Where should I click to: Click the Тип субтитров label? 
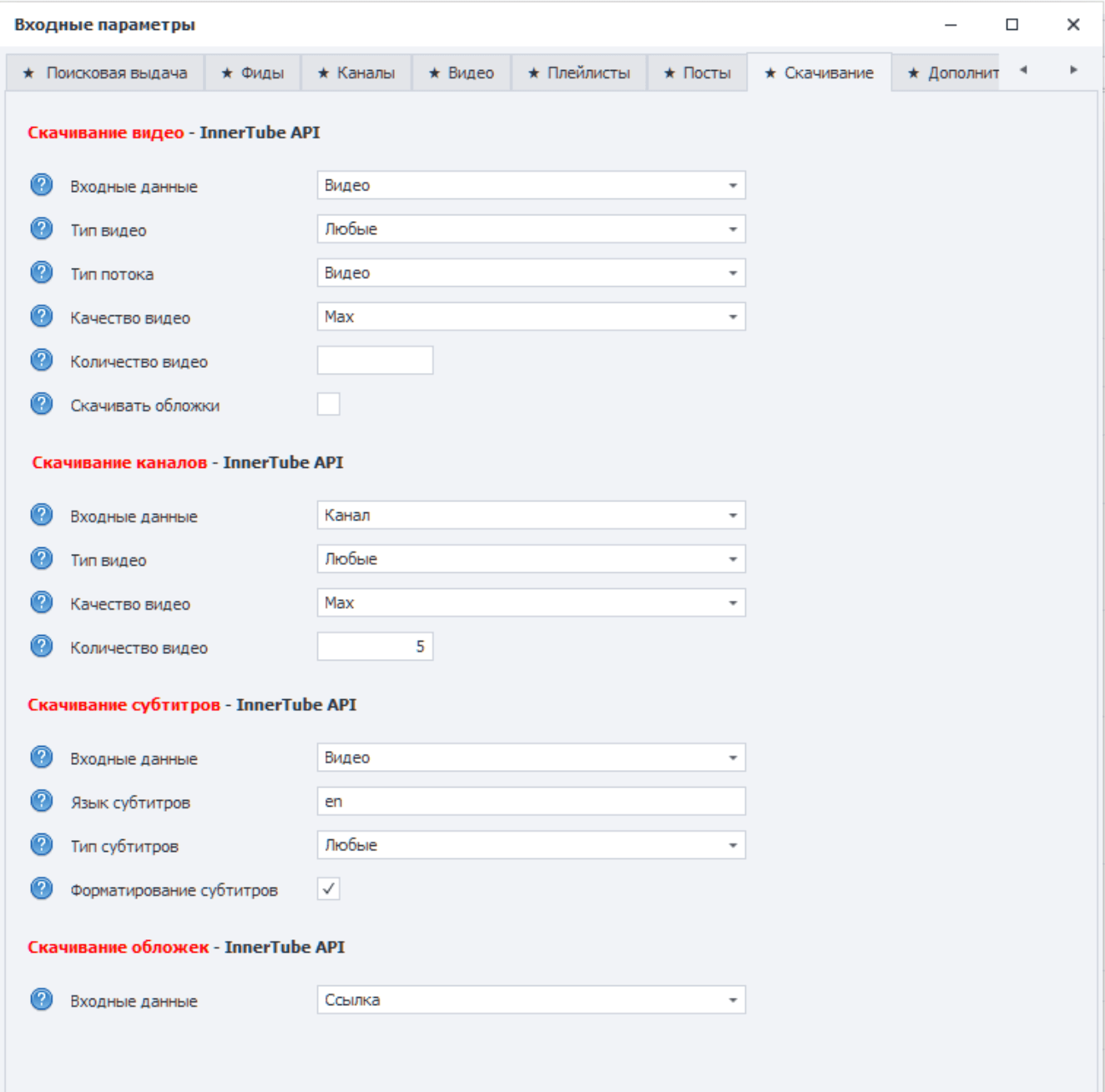tap(124, 847)
